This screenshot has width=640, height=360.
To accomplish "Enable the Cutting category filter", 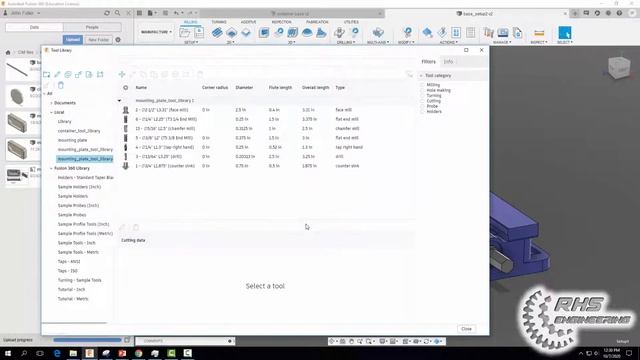I will pos(422,101).
